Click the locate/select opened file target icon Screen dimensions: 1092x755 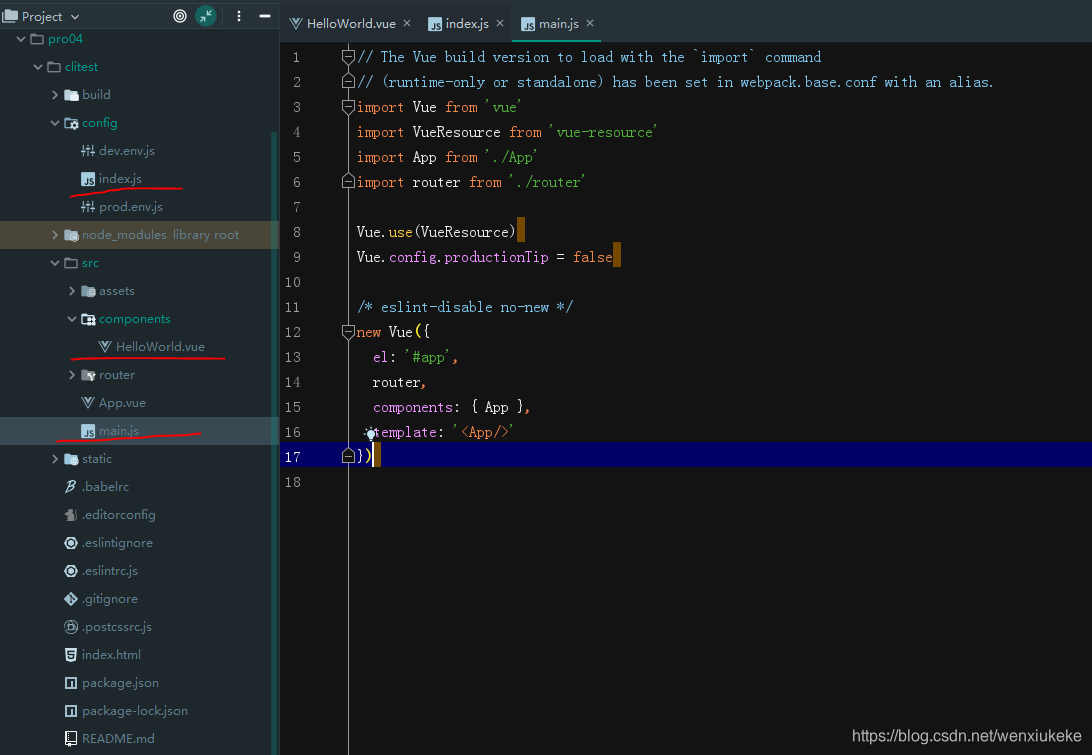point(180,16)
